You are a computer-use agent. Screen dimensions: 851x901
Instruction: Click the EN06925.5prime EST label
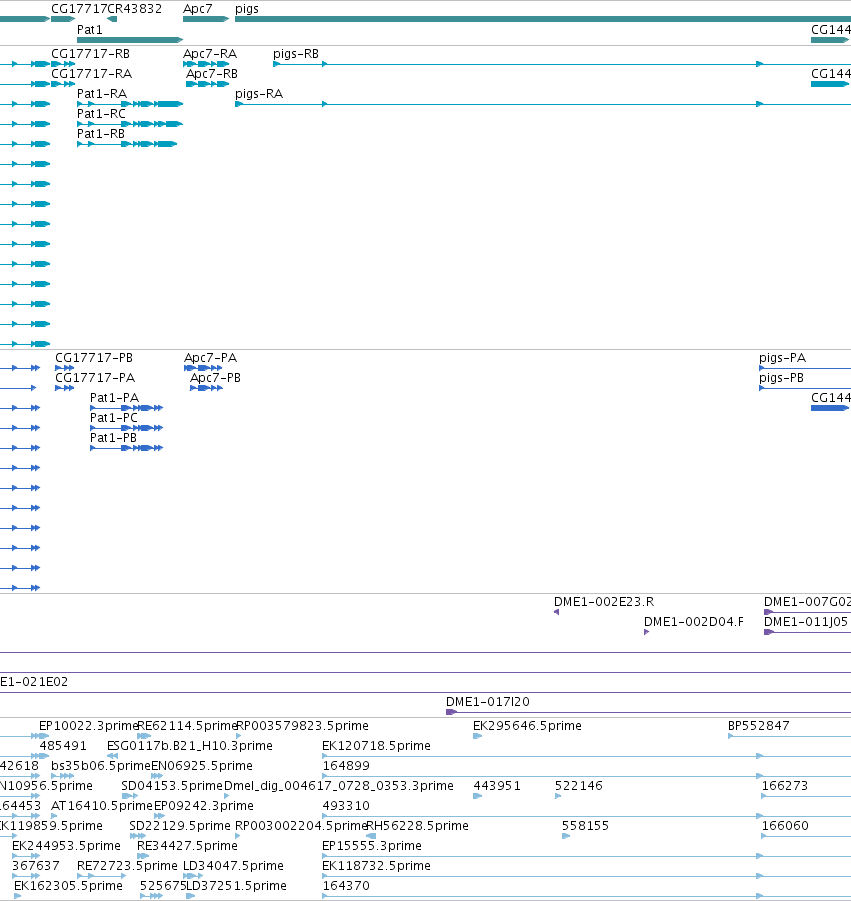click(202, 766)
